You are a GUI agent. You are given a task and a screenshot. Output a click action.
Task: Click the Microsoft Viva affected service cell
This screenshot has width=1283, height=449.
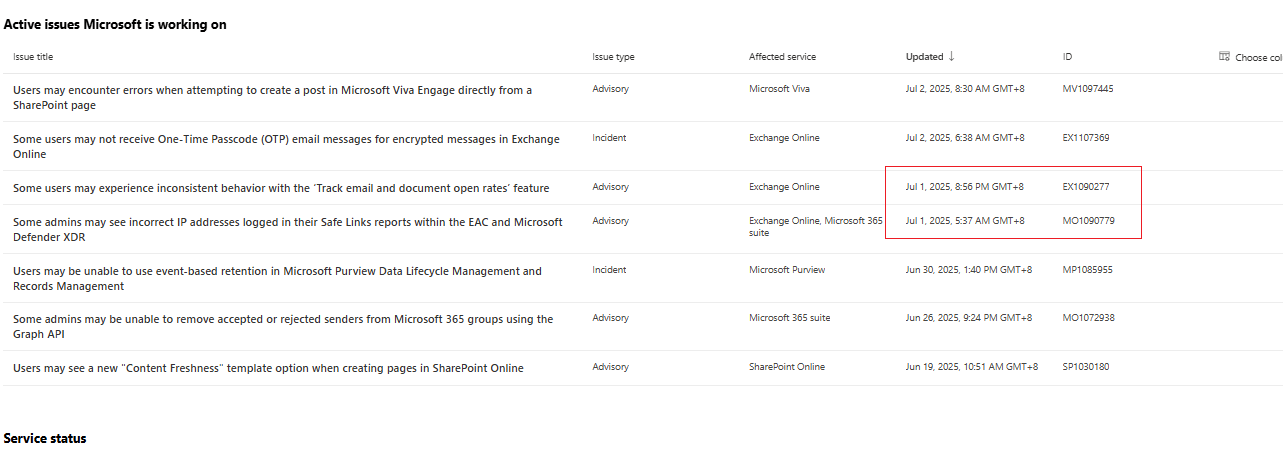coord(780,89)
